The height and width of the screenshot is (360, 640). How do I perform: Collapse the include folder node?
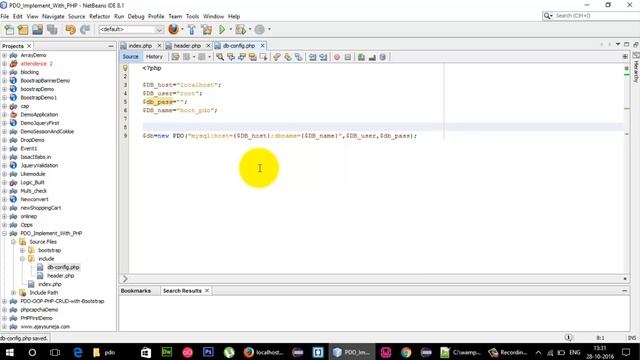coord(22,259)
